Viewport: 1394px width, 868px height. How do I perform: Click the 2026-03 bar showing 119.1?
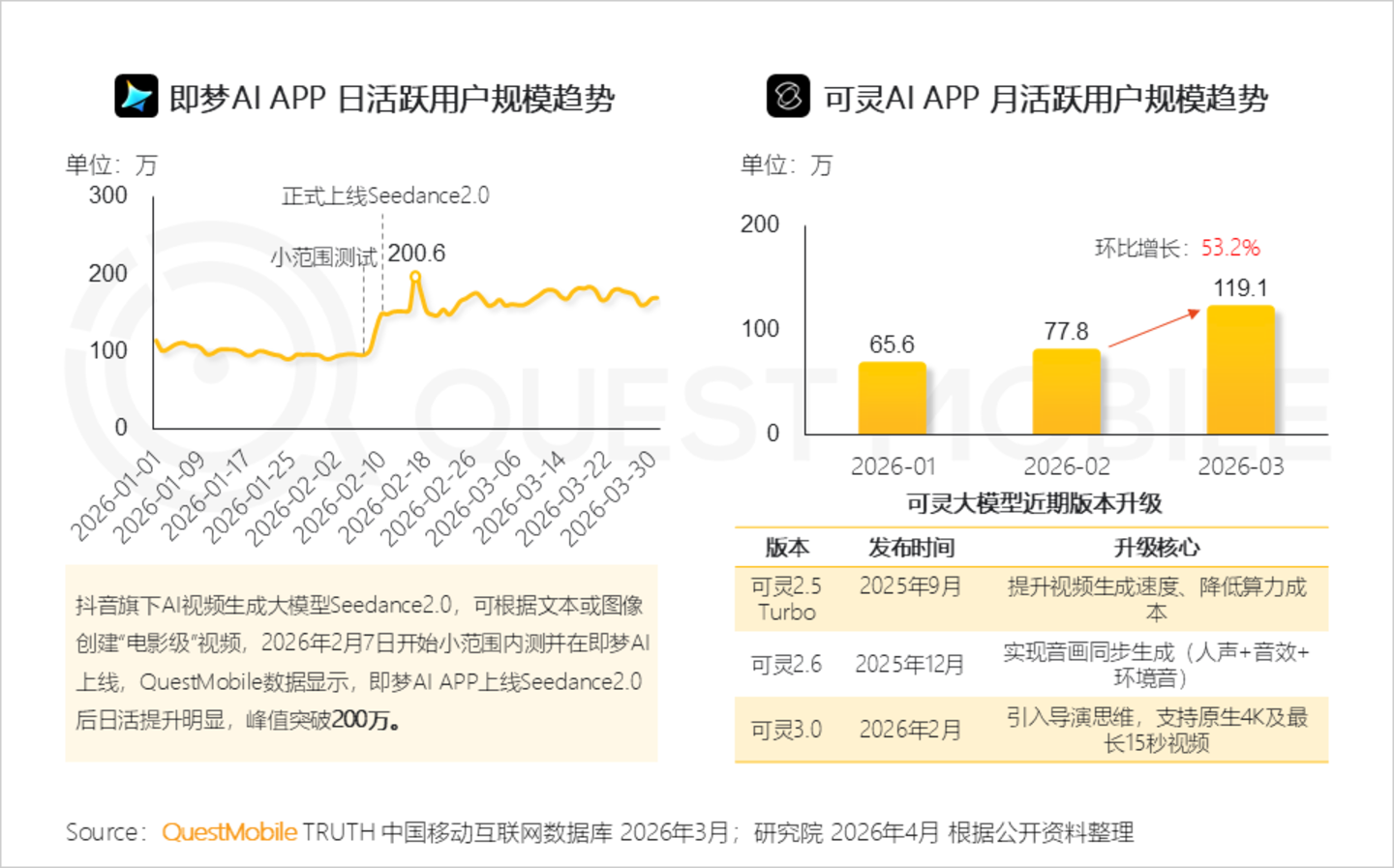click(x=1241, y=370)
